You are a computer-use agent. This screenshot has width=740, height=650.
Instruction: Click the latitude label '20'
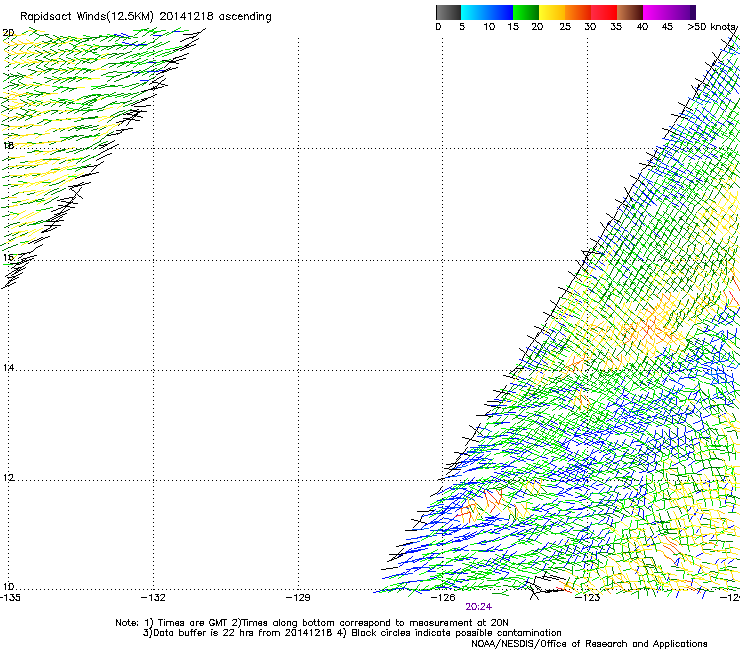[8, 33]
